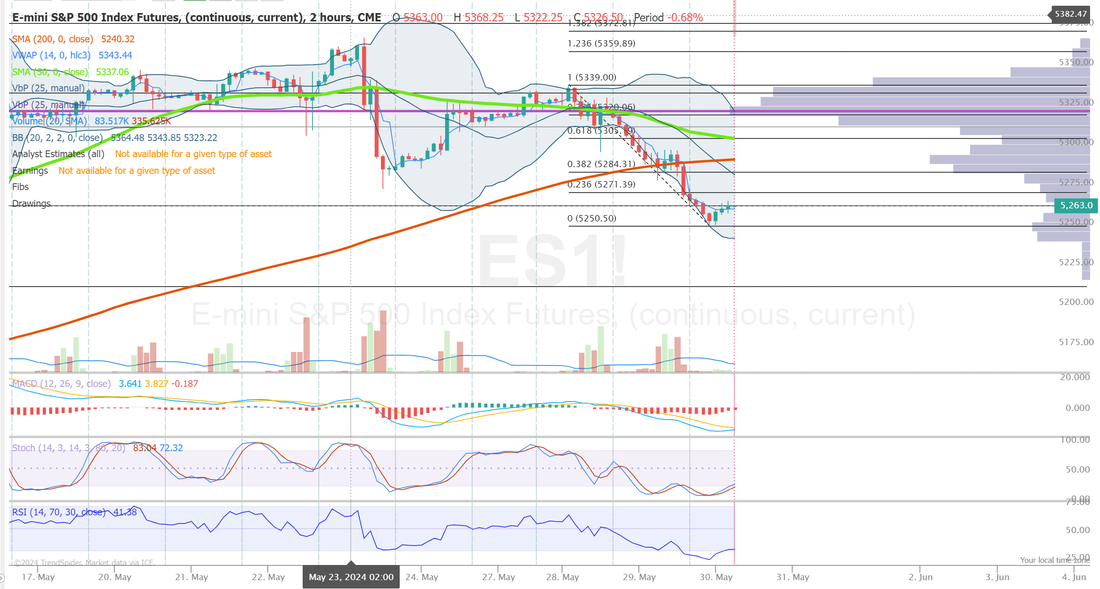Click the TrendSpider copyright notice
This screenshot has height=589, width=1100.
84,562
